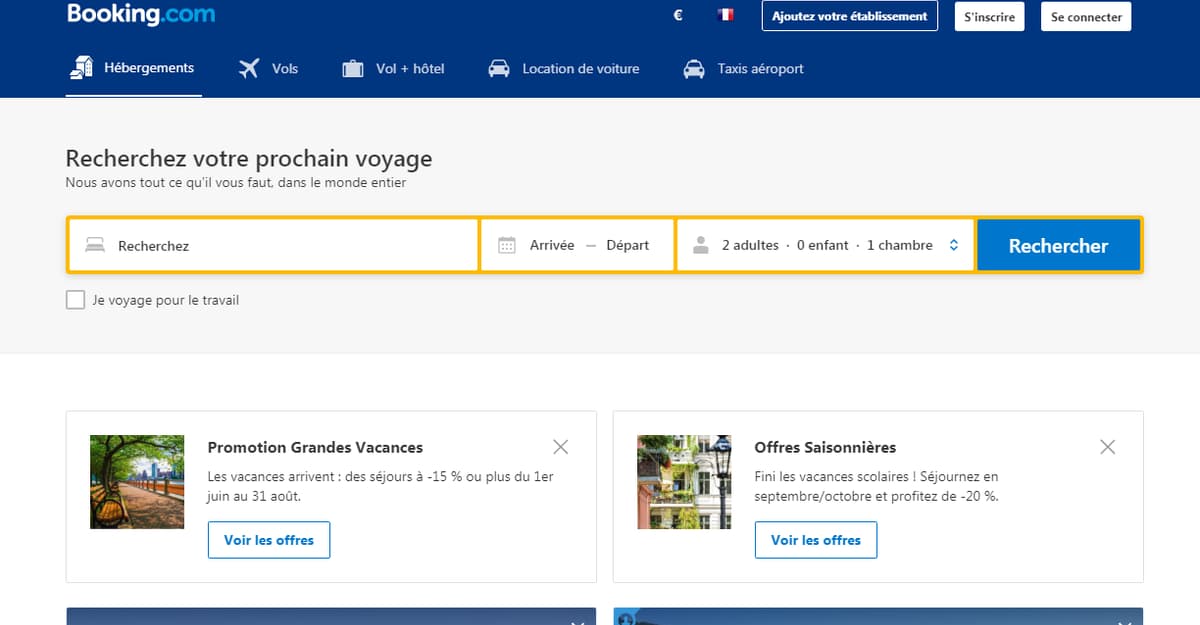Close the Offres Saisonnières card
Image resolution: width=1200 pixels, height=625 pixels.
1107,447
